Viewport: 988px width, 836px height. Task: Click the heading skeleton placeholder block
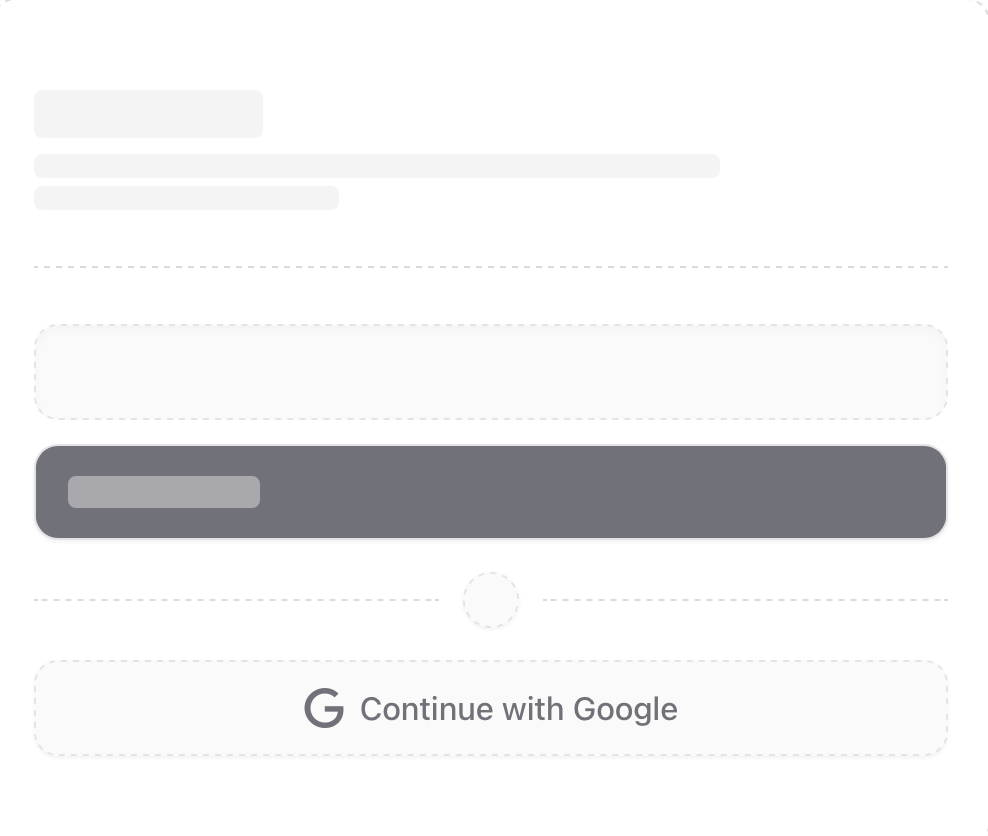(x=148, y=114)
